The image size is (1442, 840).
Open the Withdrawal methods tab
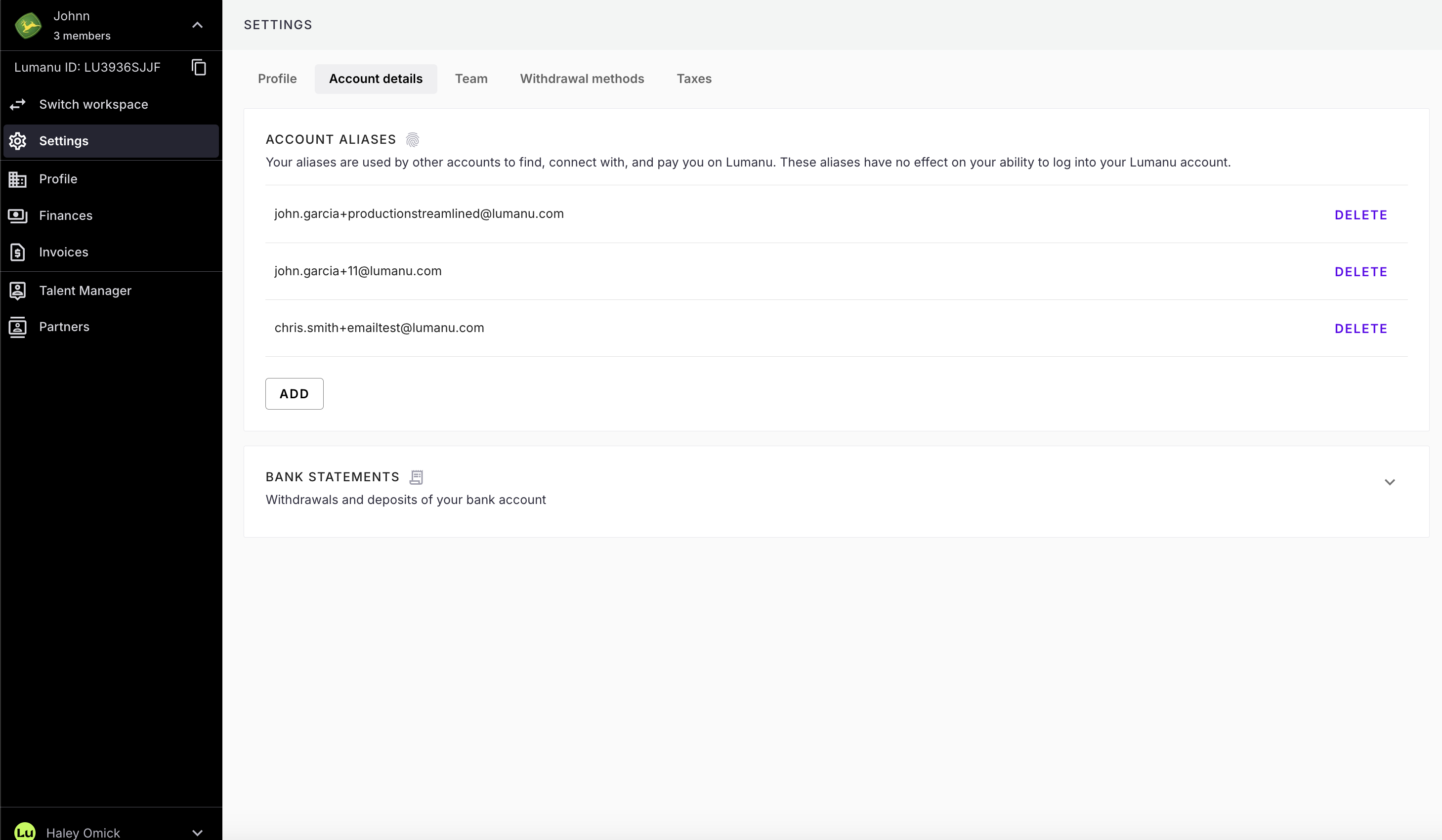(x=582, y=79)
